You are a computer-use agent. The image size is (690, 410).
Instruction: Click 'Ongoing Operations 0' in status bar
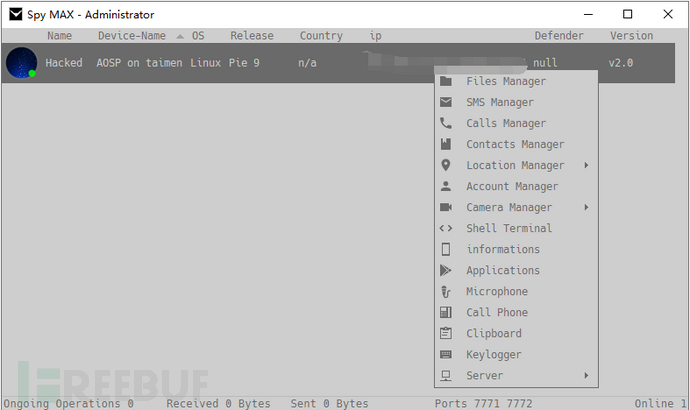point(68,403)
